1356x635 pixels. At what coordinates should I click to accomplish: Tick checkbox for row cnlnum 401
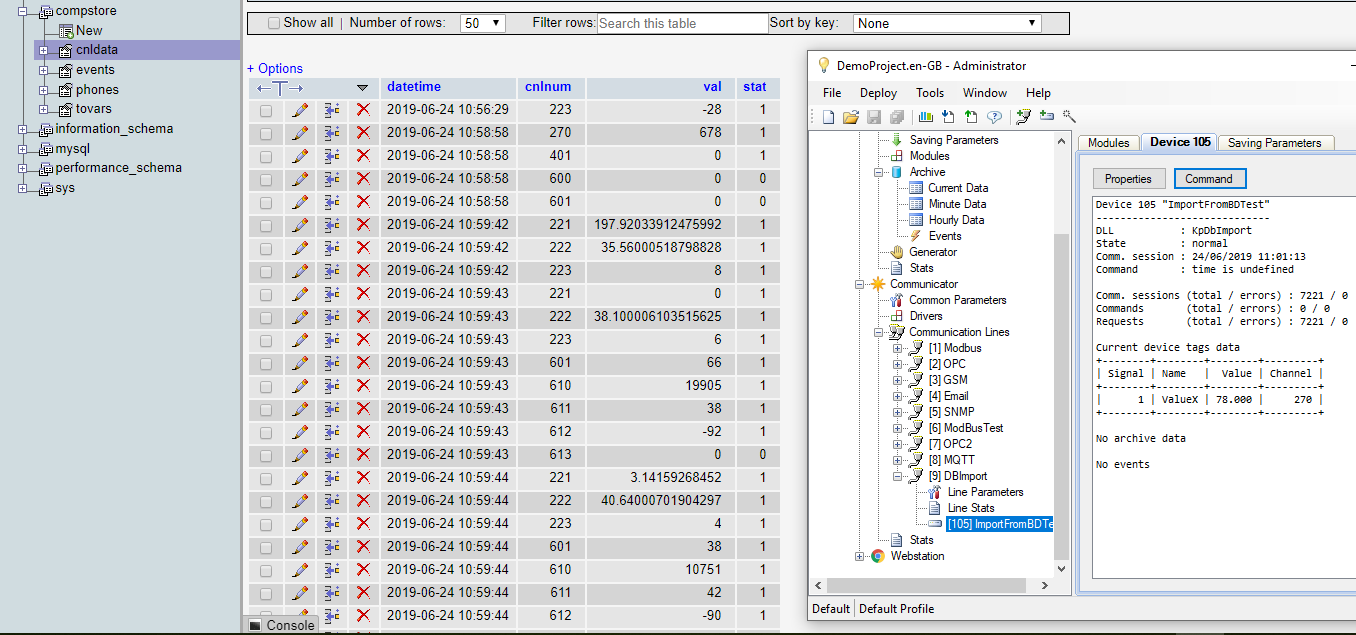coord(266,157)
